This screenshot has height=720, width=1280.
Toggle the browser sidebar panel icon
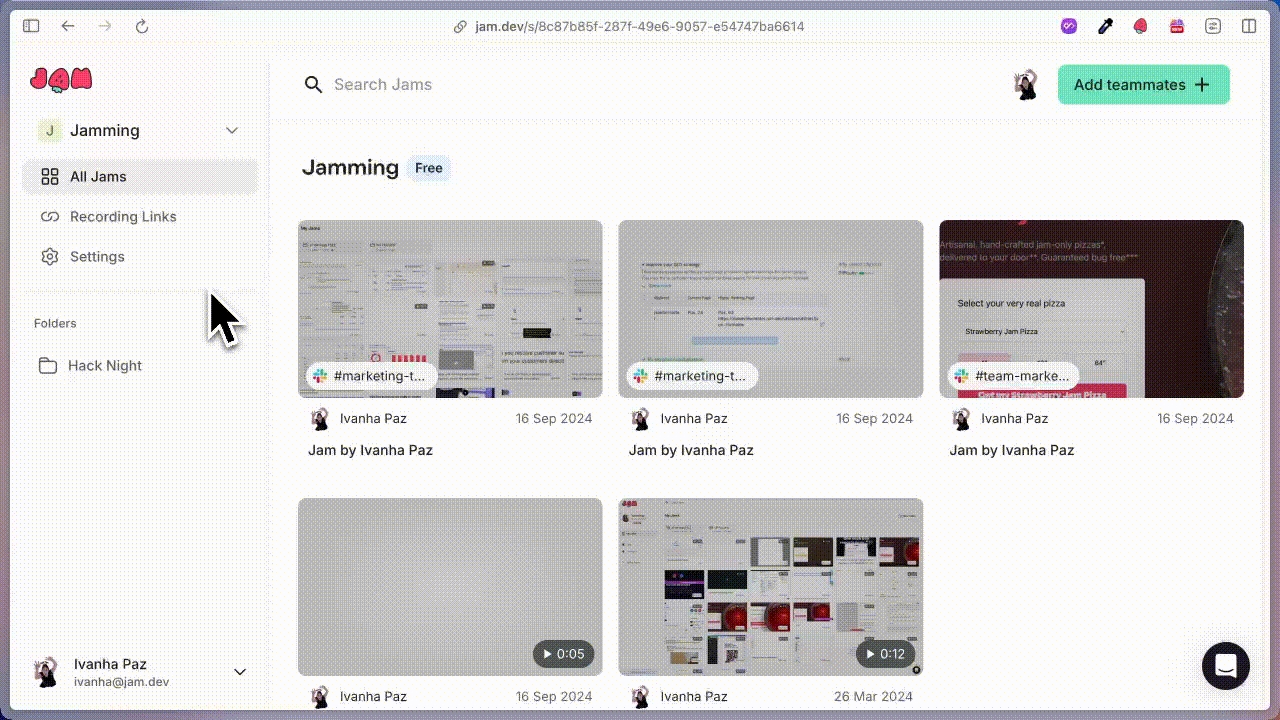31,27
